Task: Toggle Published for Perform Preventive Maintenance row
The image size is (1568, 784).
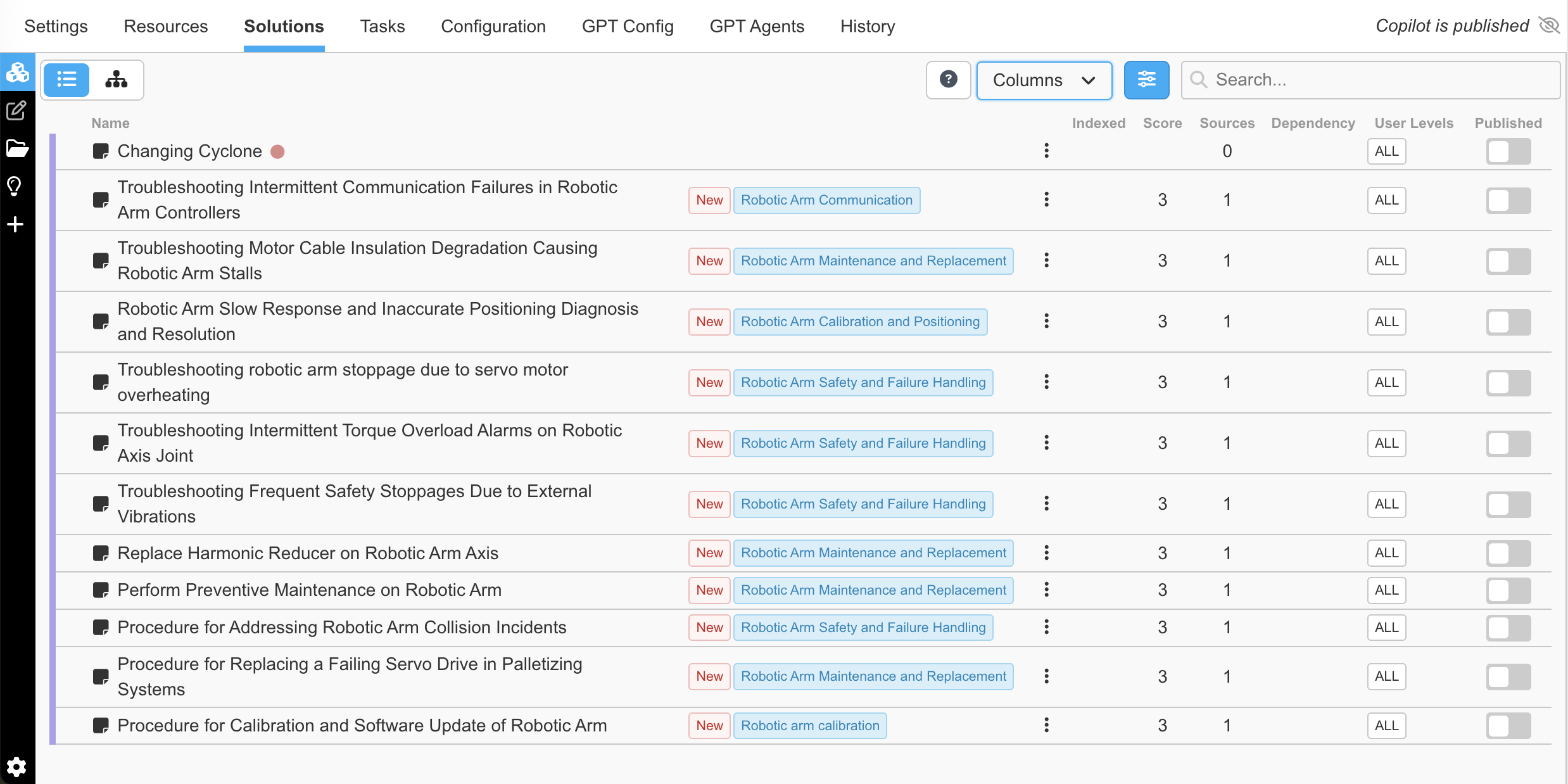Action: [x=1508, y=590]
